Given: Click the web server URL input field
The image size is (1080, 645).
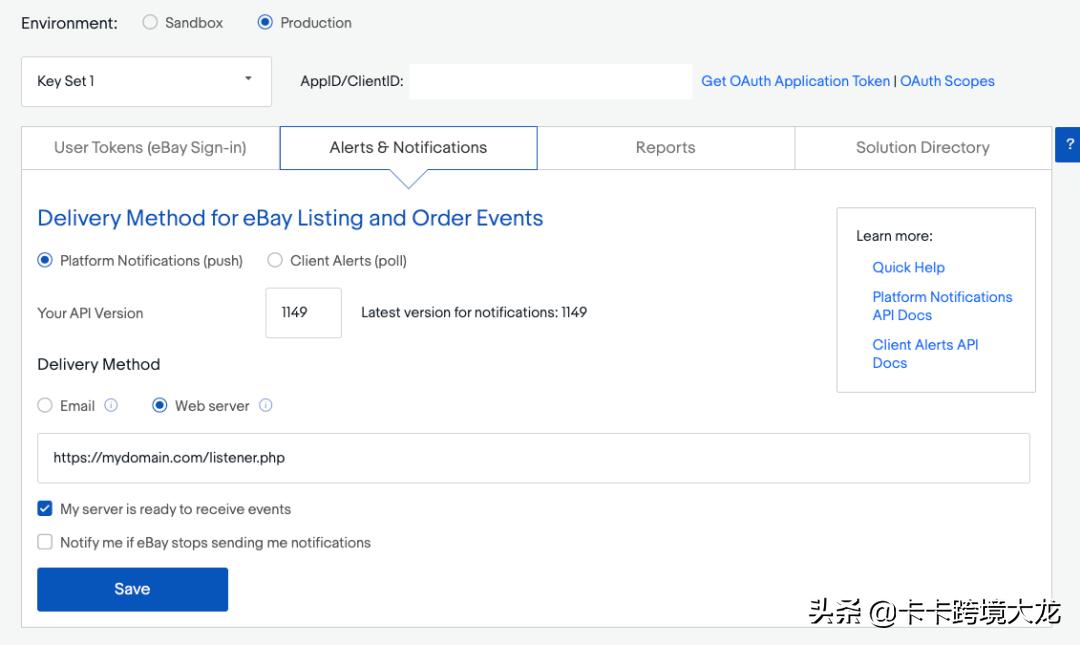Looking at the screenshot, I should (x=533, y=458).
